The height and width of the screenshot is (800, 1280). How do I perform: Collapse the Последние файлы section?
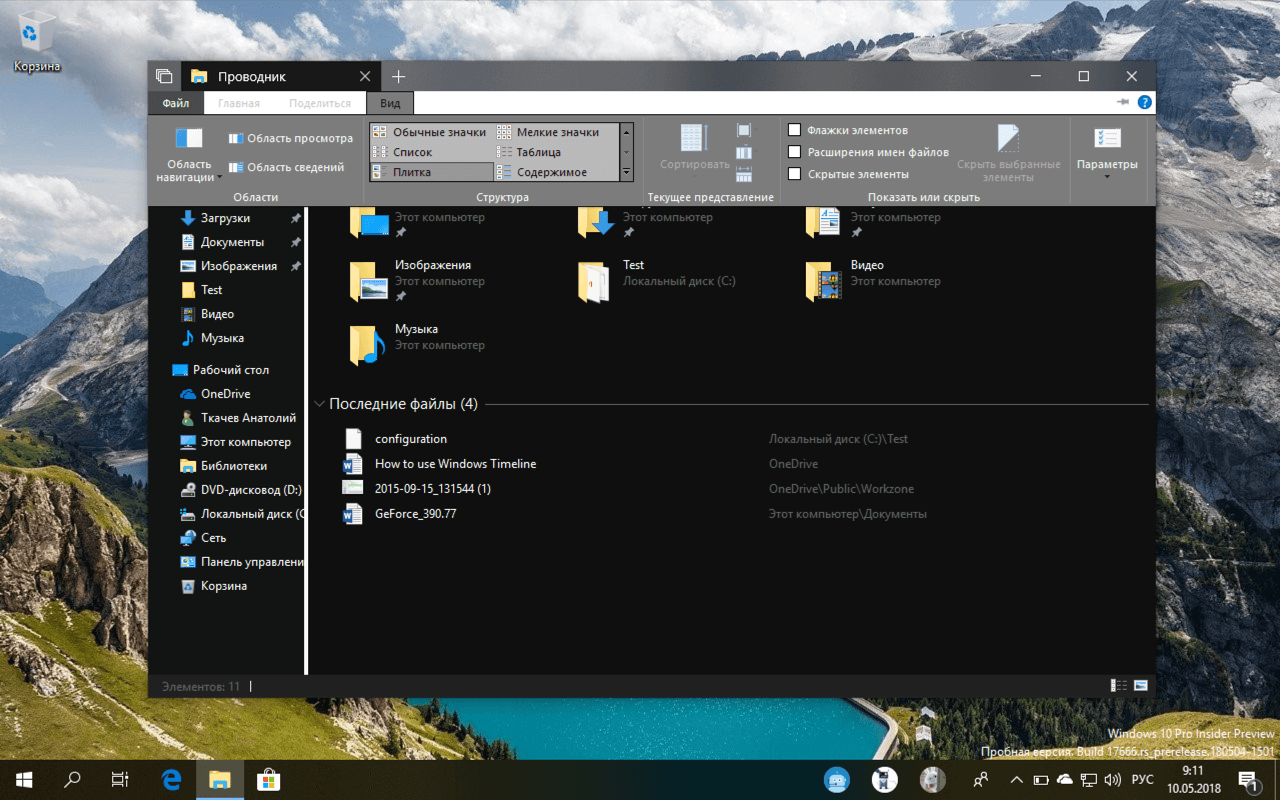pos(319,403)
